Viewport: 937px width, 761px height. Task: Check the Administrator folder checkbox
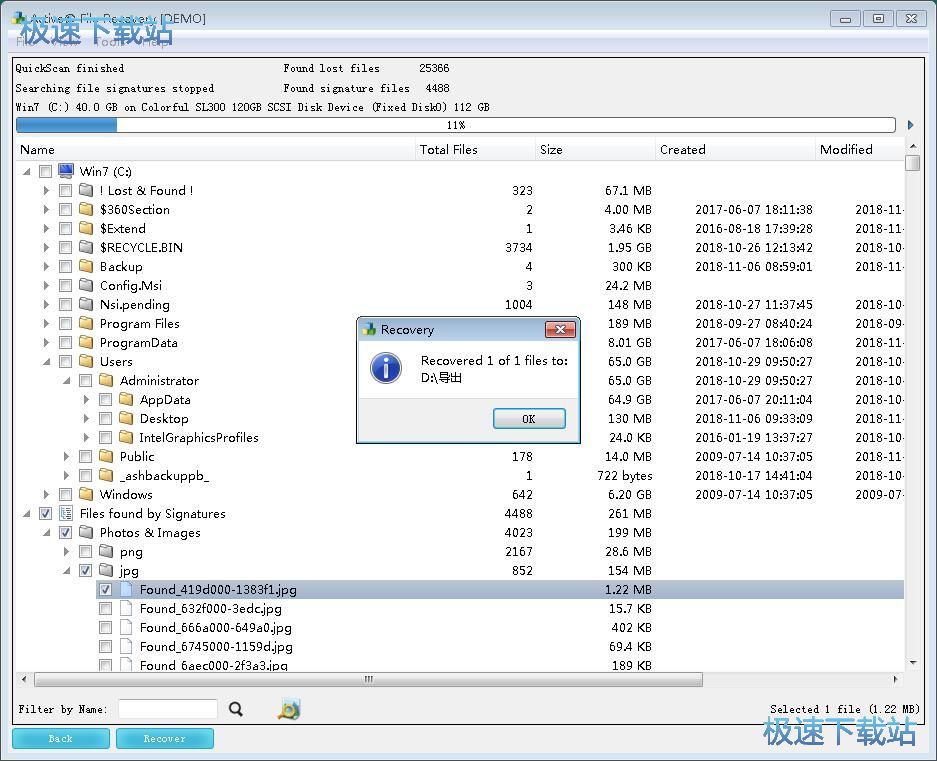pos(85,380)
